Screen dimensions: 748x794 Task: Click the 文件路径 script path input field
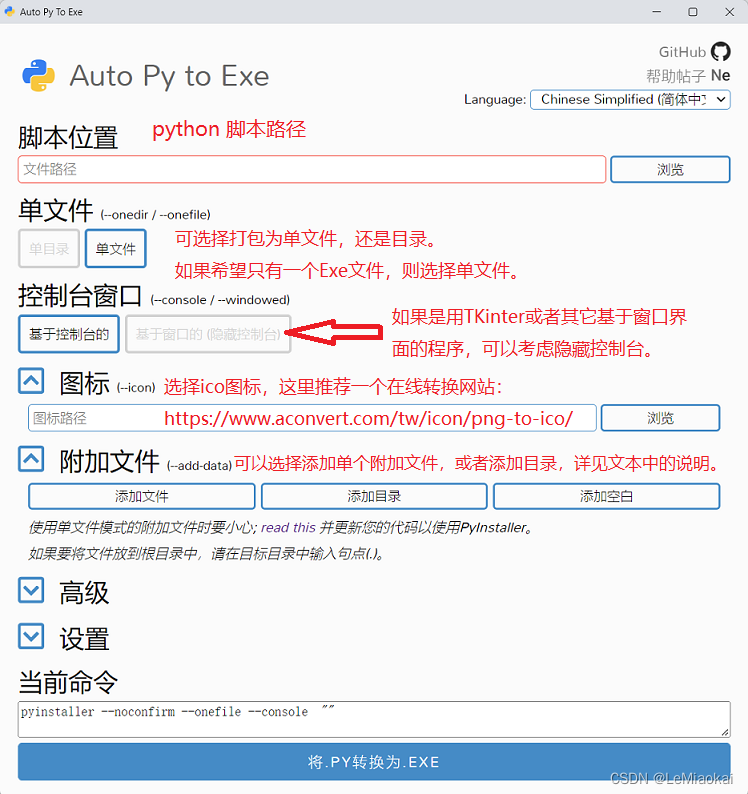pos(312,169)
